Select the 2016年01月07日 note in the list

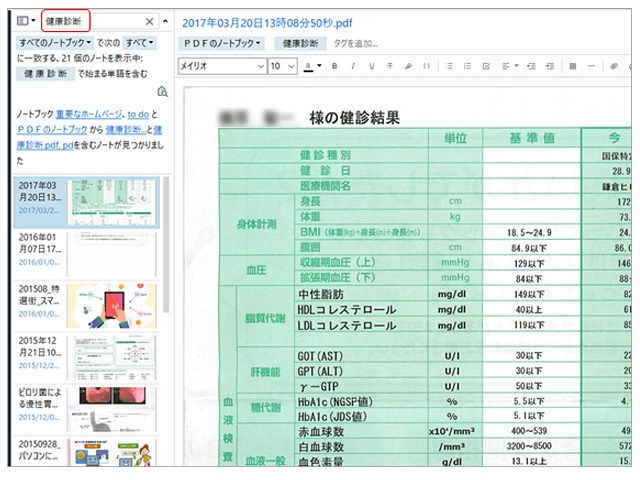point(87,254)
